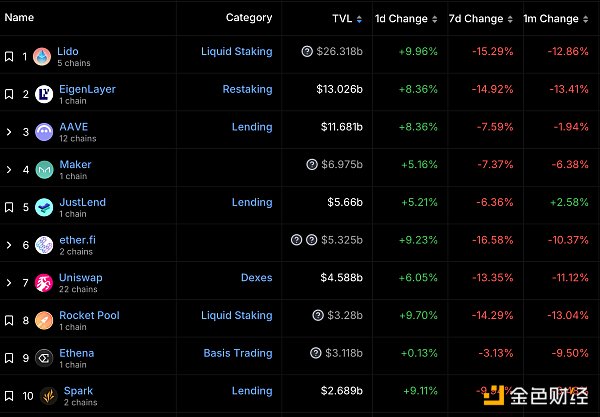
Task: Open the Ethena protocol link
Action: pyautogui.click(x=76, y=353)
